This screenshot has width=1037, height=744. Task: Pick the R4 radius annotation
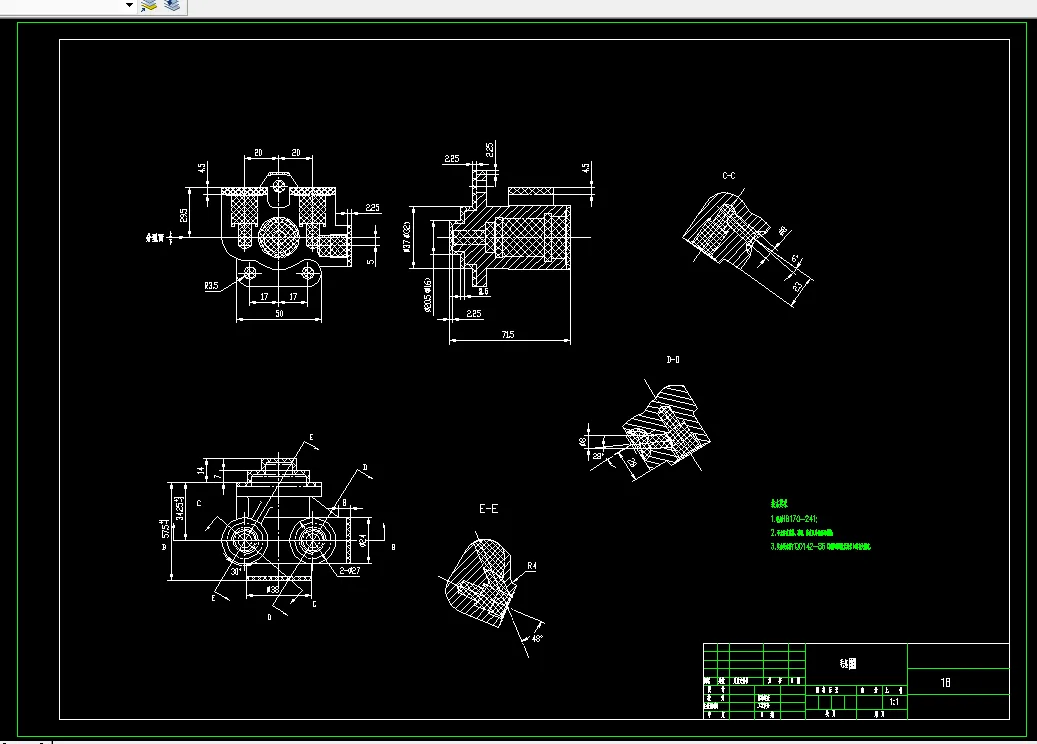(532, 566)
